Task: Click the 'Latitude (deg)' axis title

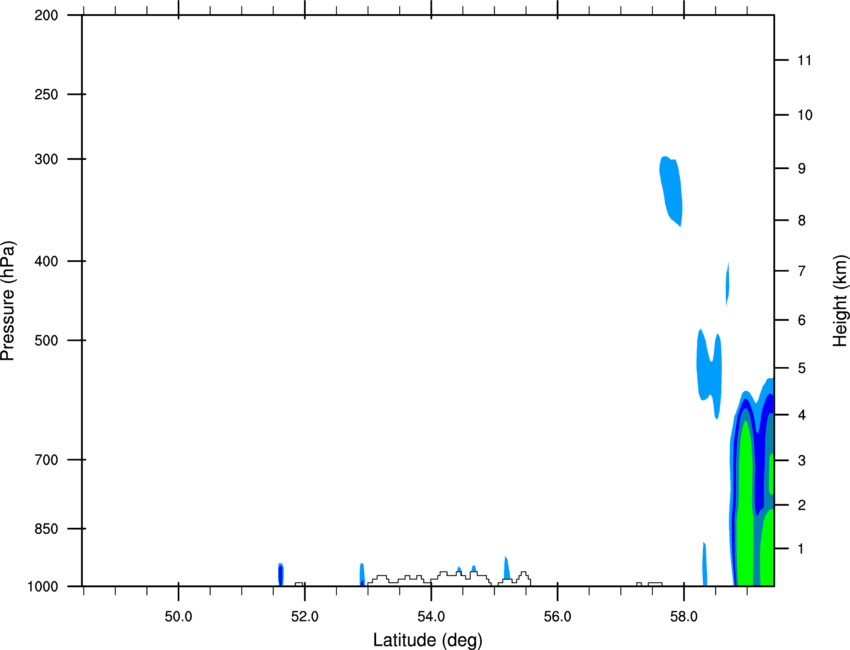Action: (x=427, y=640)
